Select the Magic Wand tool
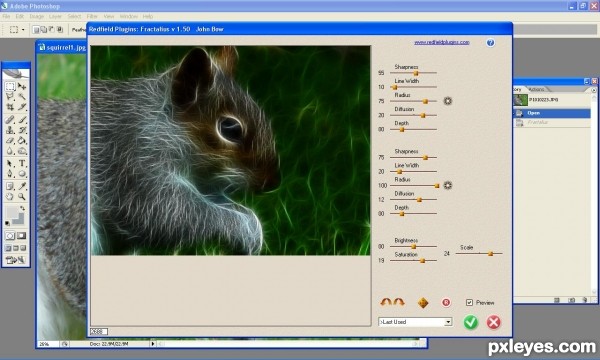The width and height of the screenshot is (600, 360). [x=22, y=96]
